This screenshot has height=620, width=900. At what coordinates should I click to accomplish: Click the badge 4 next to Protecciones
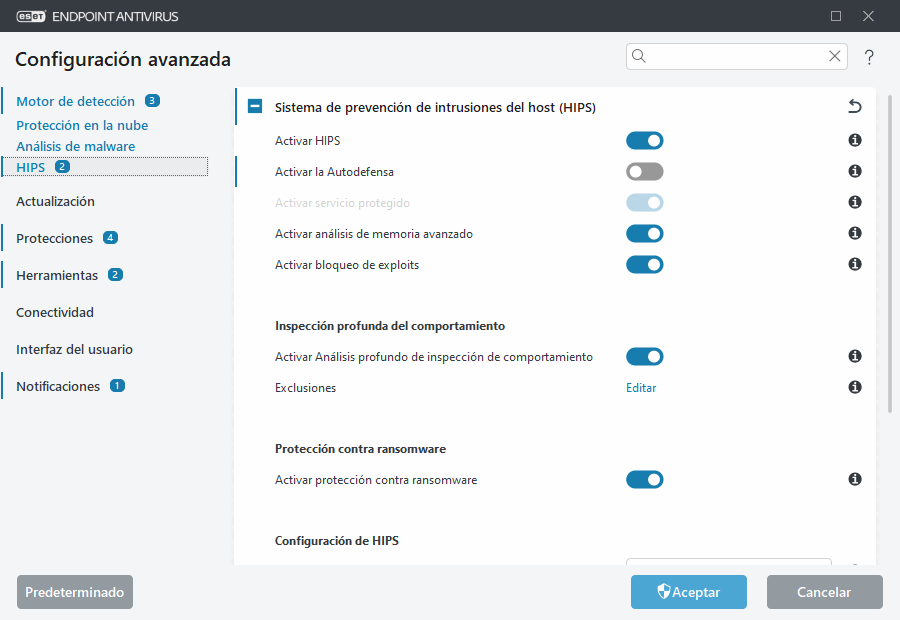[110, 238]
